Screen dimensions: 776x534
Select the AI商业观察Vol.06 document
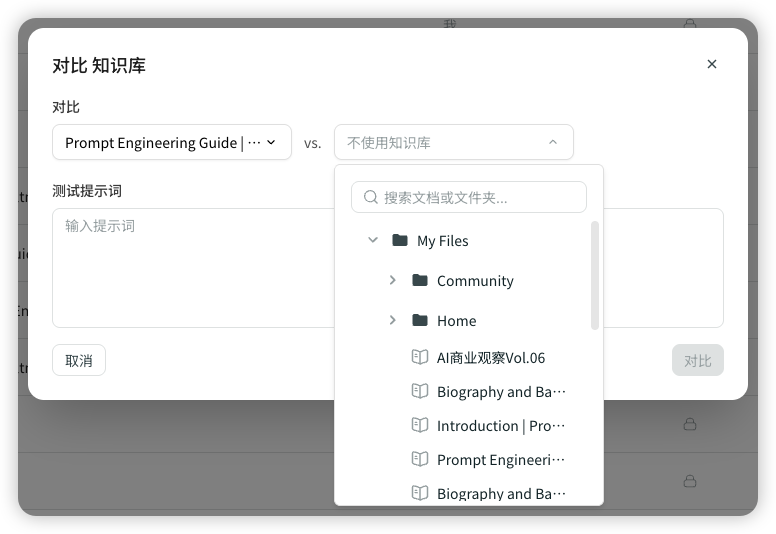(x=490, y=357)
